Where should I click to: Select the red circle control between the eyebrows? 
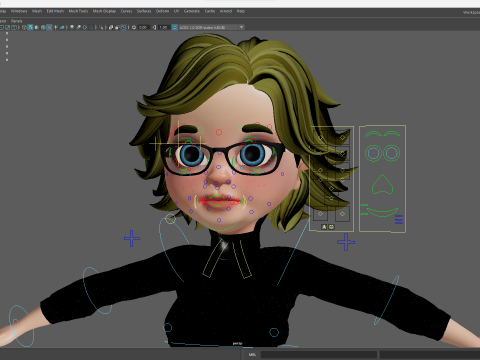click(x=219, y=132)
